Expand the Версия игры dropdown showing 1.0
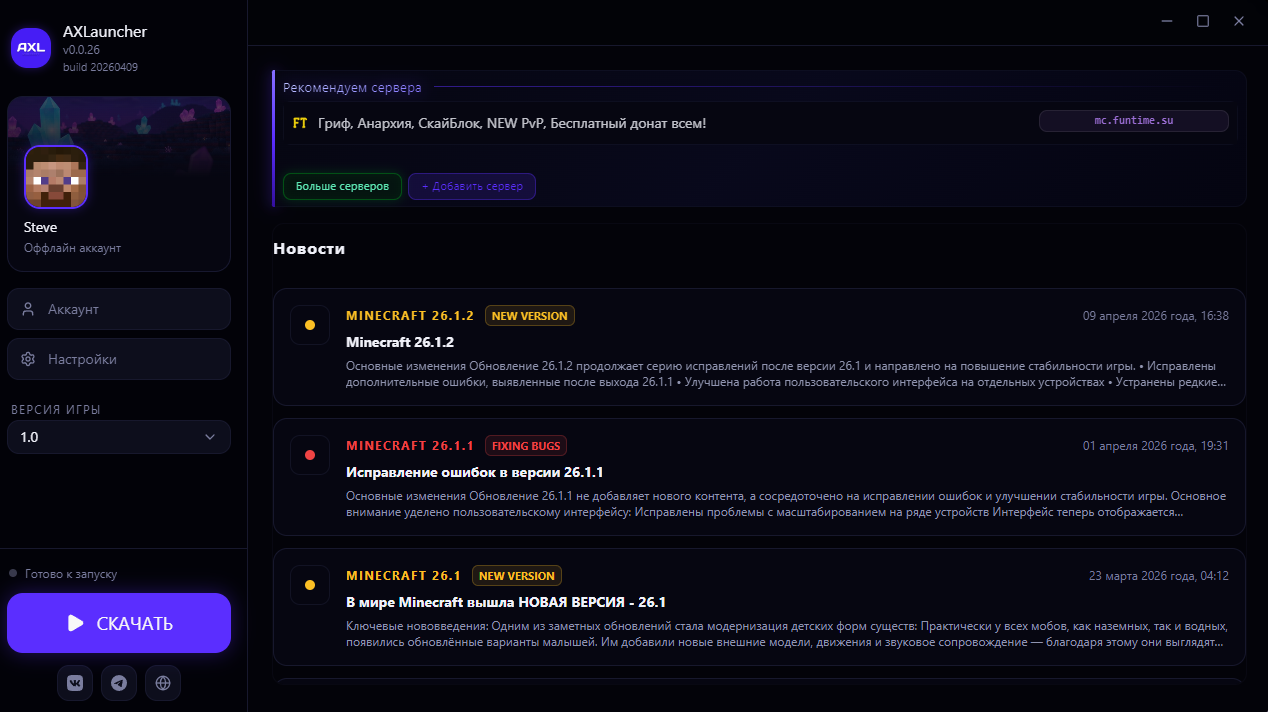 point(119,437)
